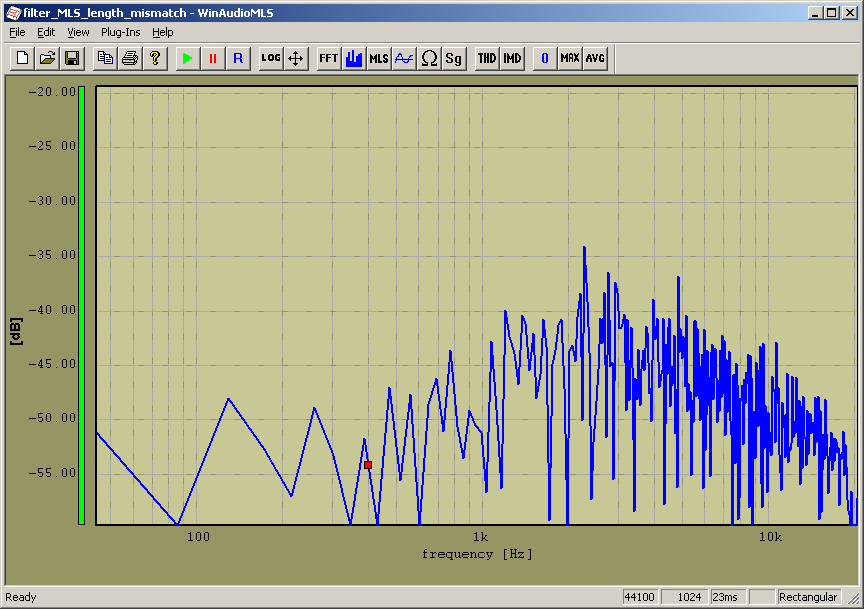The width and height of the screenshot is (864, 609).
Task: Click the MAX peak hold button
Action: [x=570, y=58]
